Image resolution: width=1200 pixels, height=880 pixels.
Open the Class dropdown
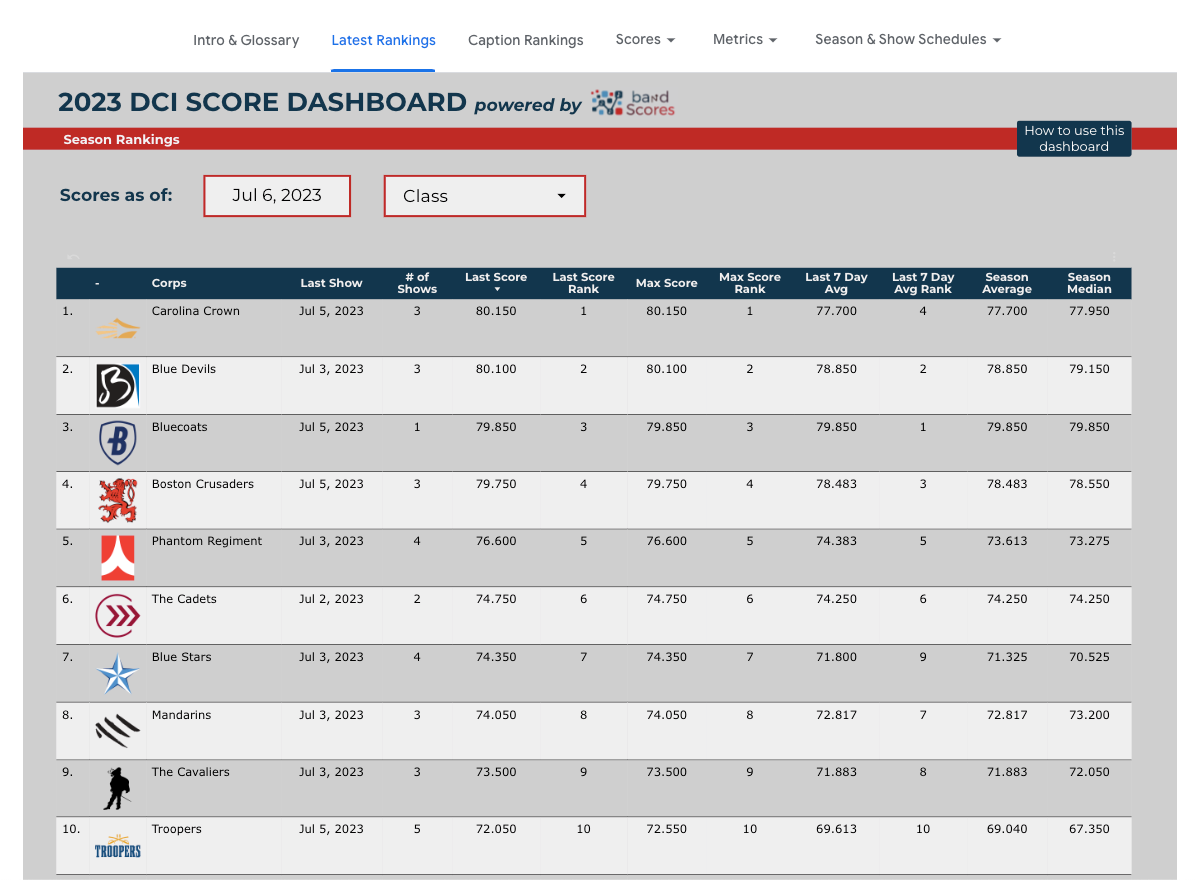coord(485,196)
